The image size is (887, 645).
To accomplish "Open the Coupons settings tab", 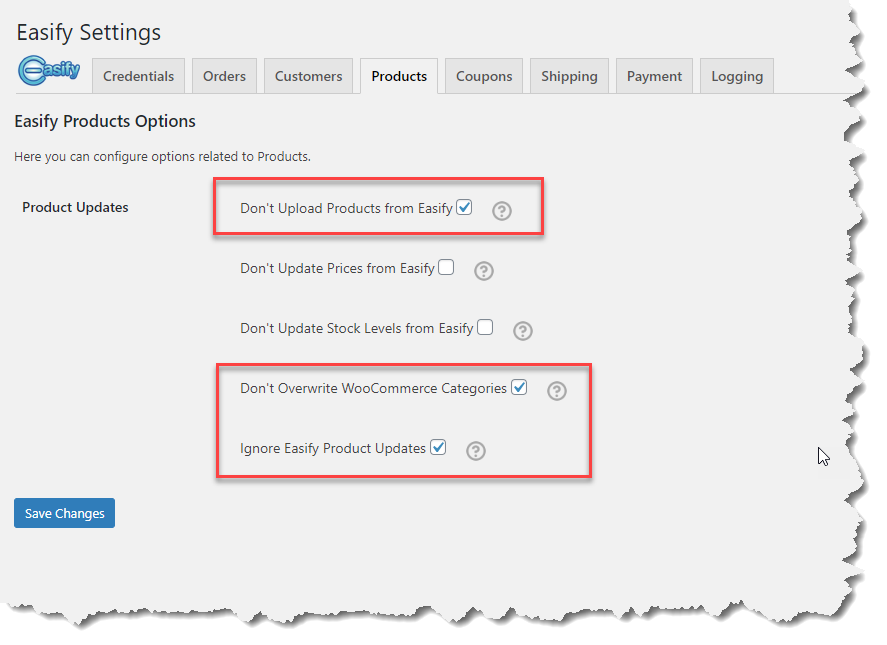I will click(484, 76).
